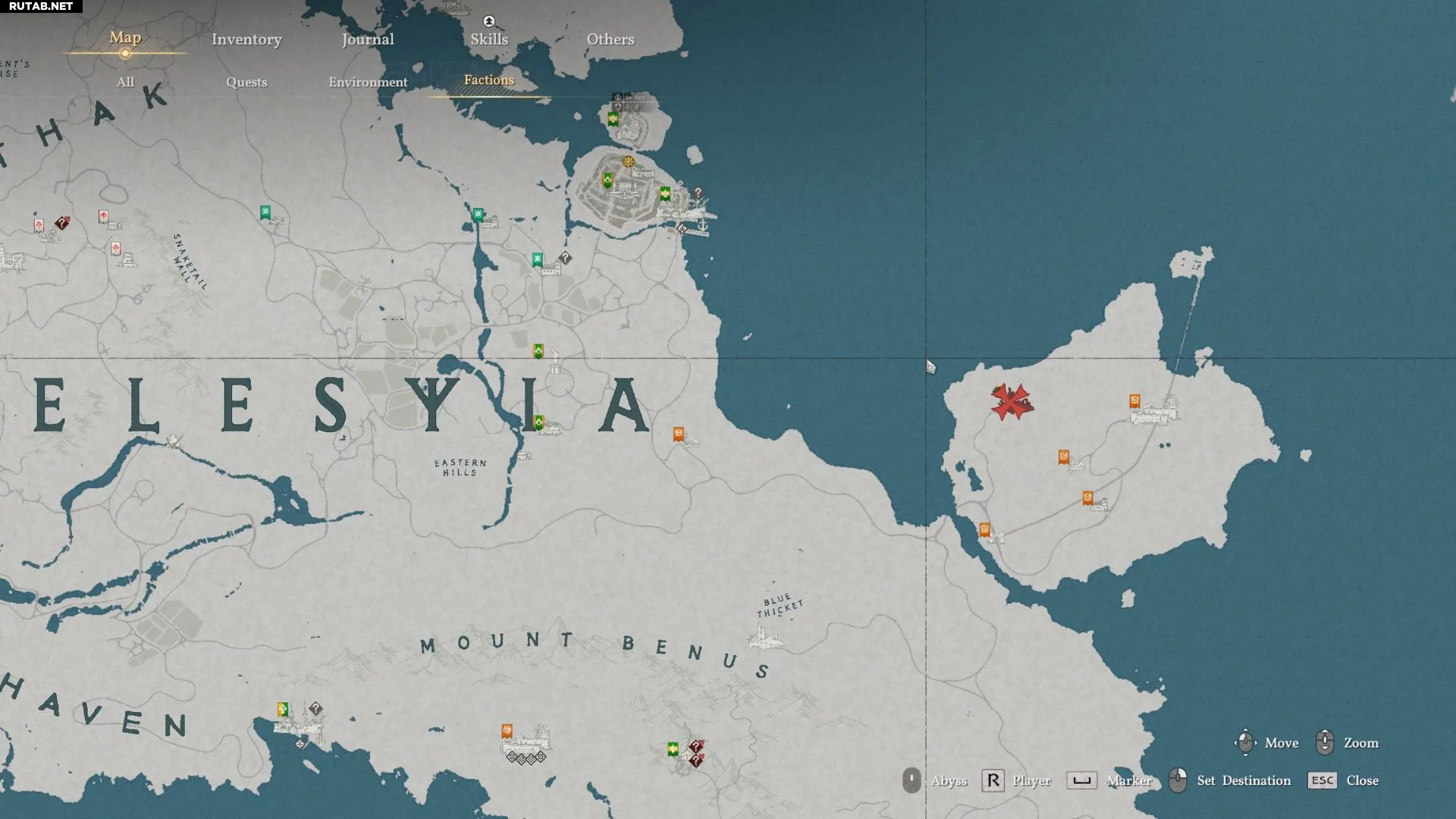
Task: Select the red crossed-swords marker on the eastern island
Action: tap(1011, 402)
